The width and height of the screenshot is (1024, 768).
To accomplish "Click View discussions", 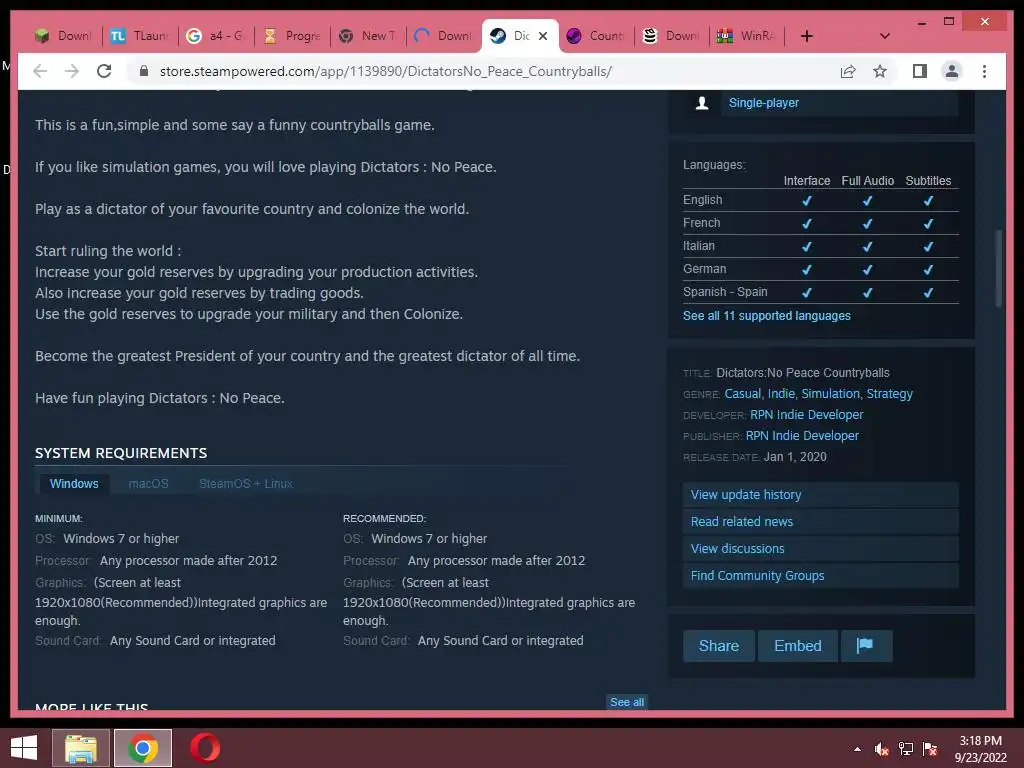I will pyautogui.click(x=820, y=549).
